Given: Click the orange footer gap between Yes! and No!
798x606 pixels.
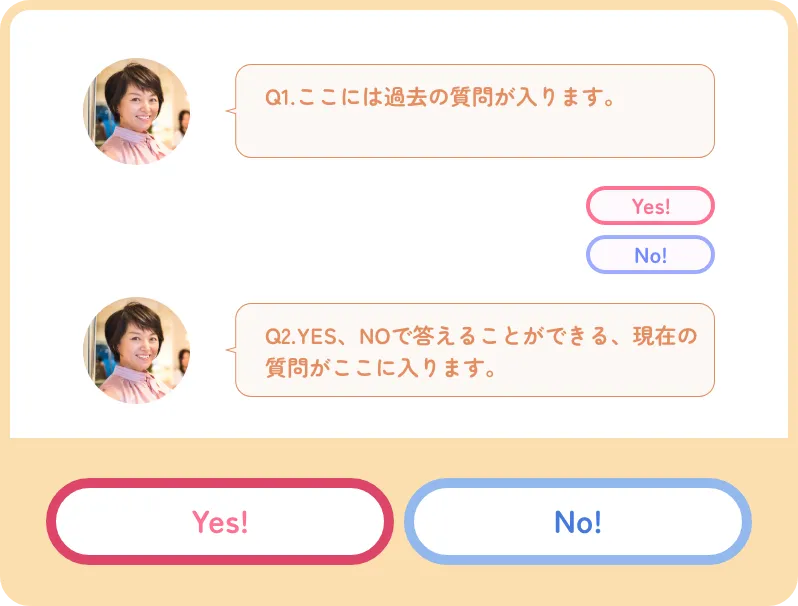Looking at the screenshot, I should point(398,521).
